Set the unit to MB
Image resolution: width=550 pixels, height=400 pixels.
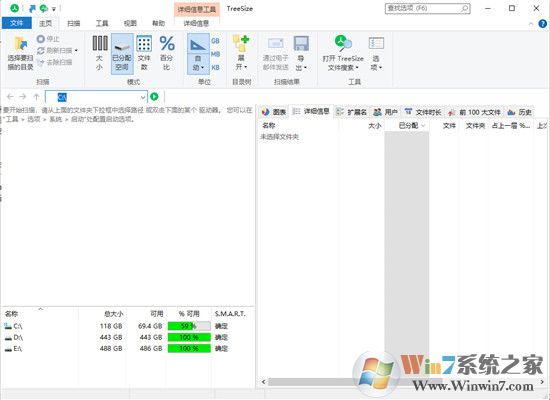215,54
